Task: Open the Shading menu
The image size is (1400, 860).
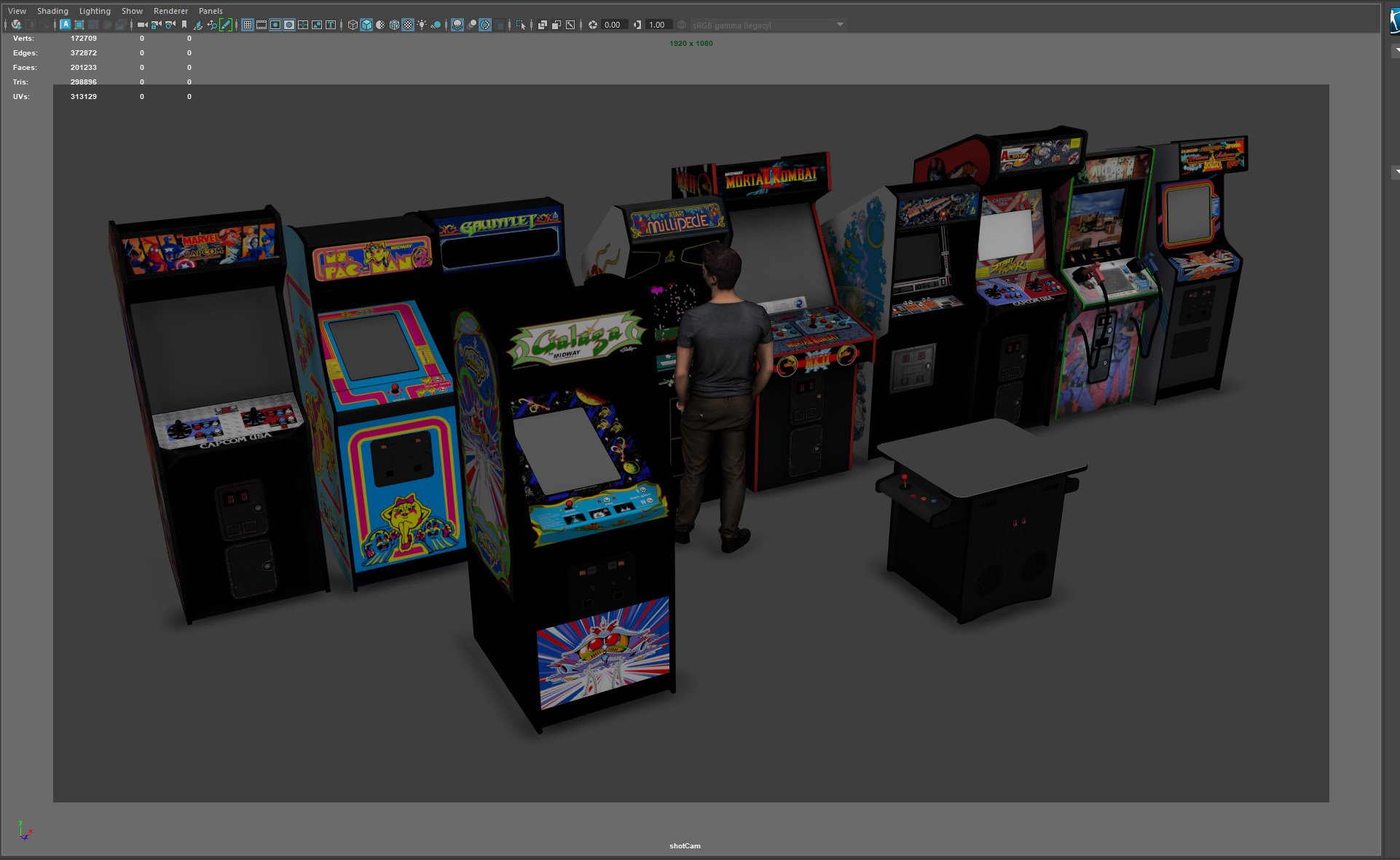Action: (52, 11)
